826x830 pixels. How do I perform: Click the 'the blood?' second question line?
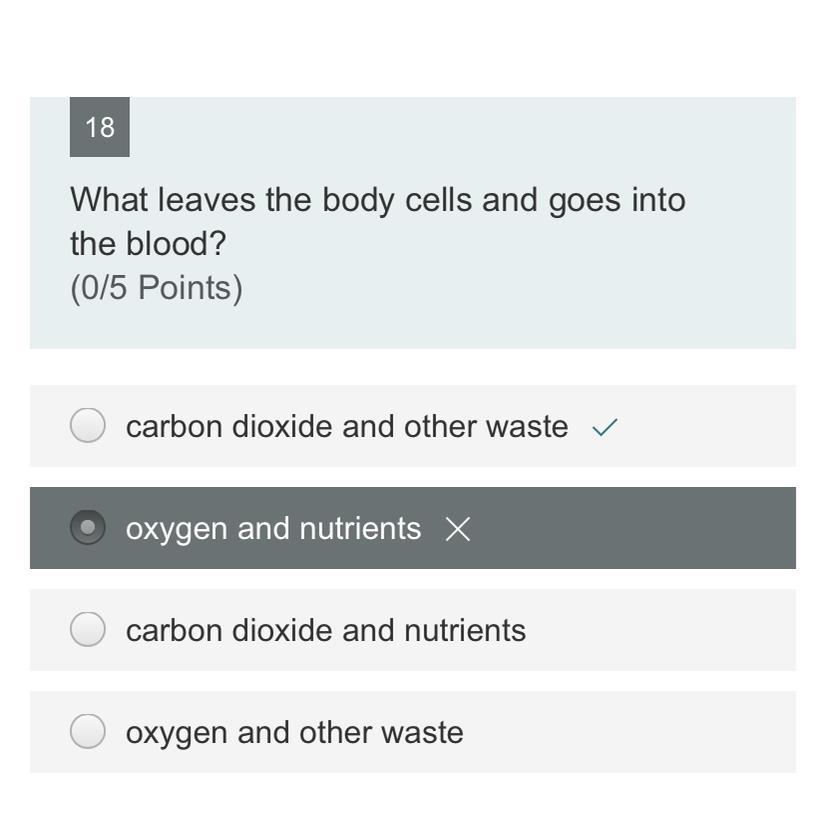coord(149,244)
